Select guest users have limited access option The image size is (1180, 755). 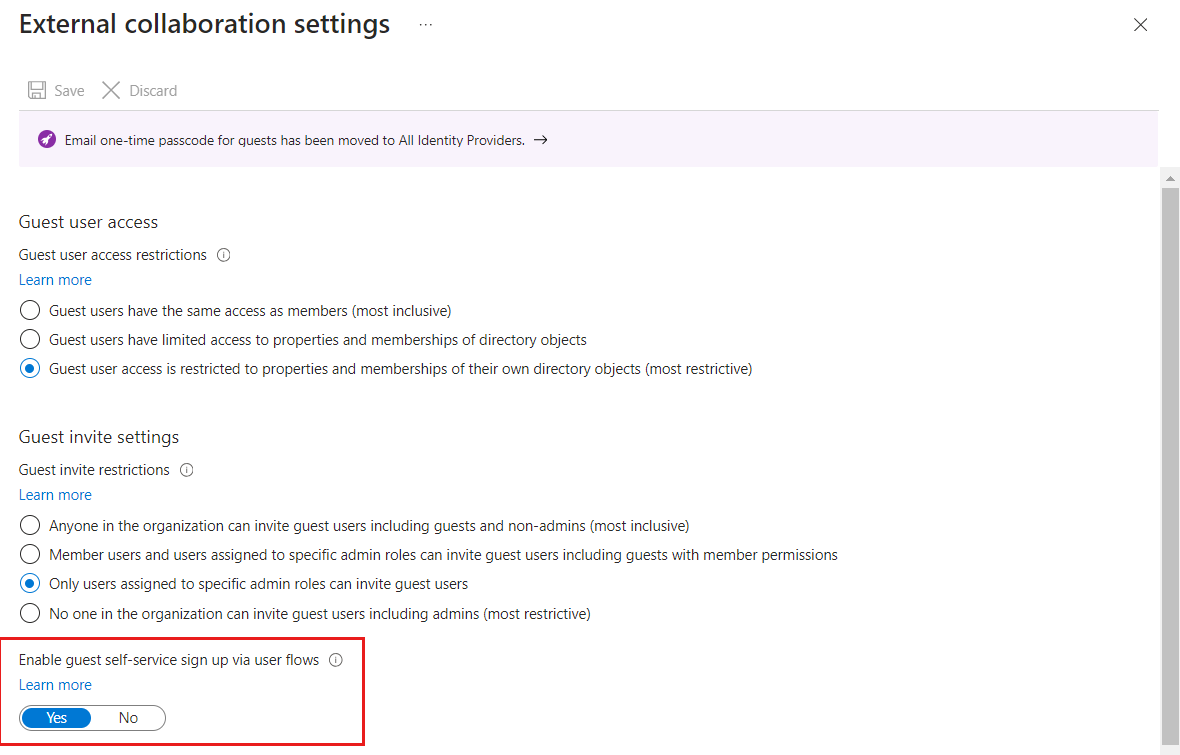click(x=30, y=339)
